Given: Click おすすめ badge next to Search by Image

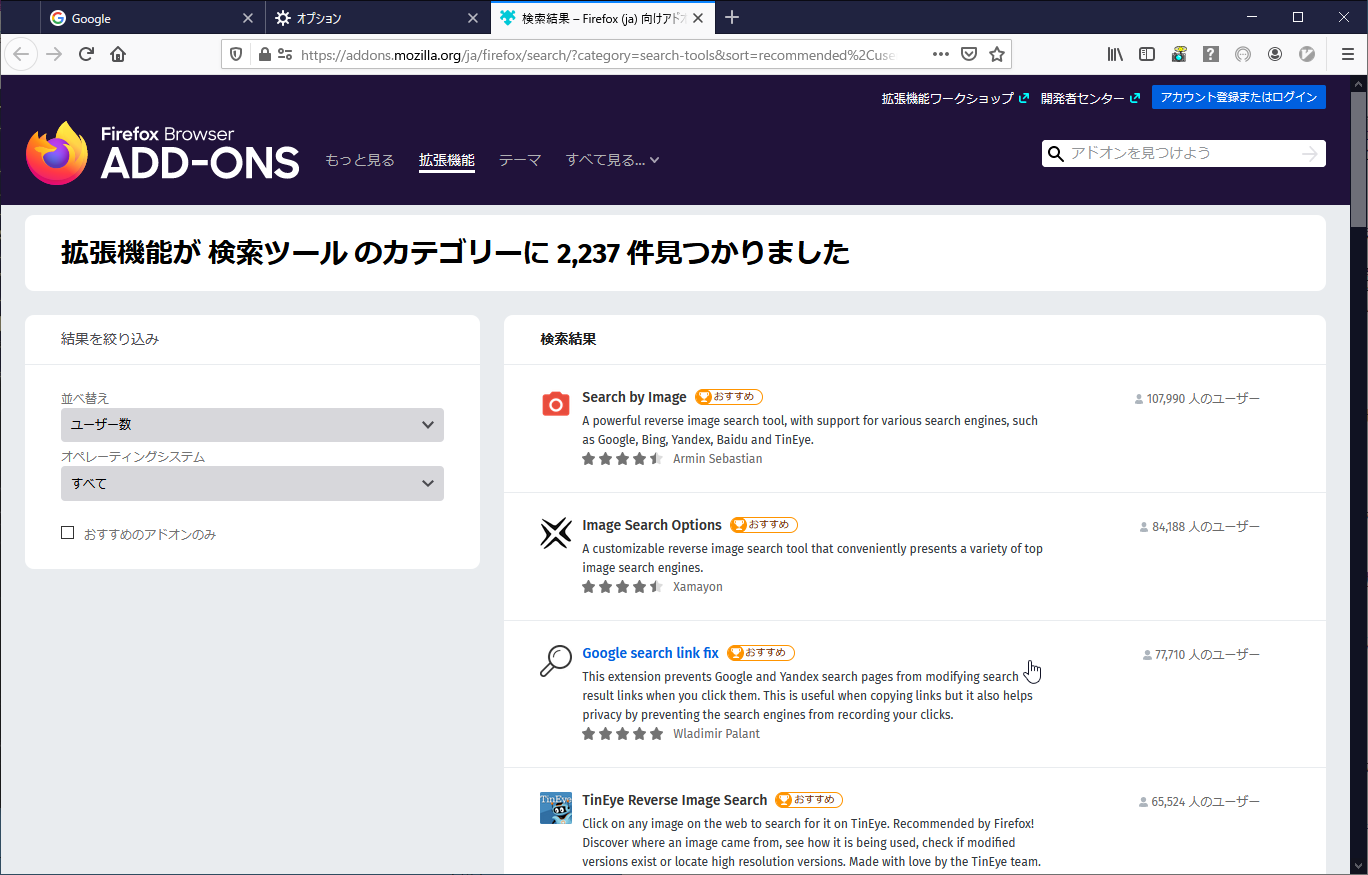Looking at the screenshot, I should [x=729, y=397].
